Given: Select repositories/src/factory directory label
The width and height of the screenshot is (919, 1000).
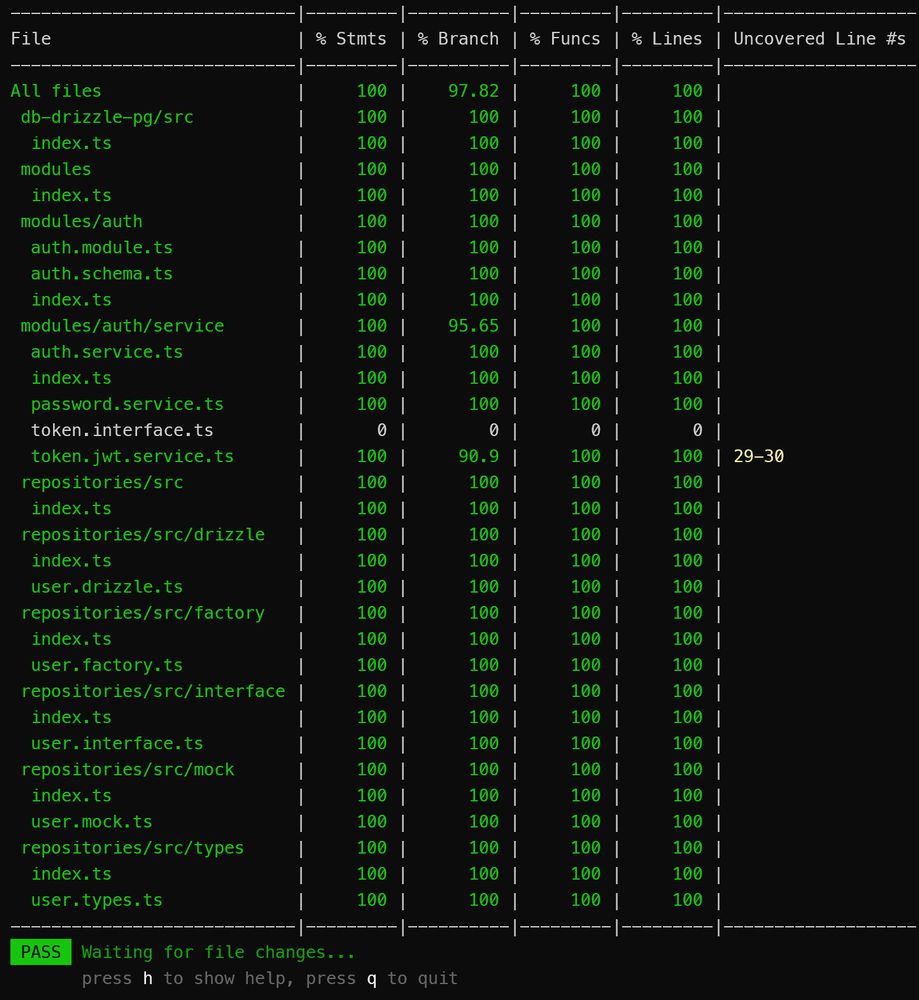Looking at the screenshot, I should tap(142, 613).
